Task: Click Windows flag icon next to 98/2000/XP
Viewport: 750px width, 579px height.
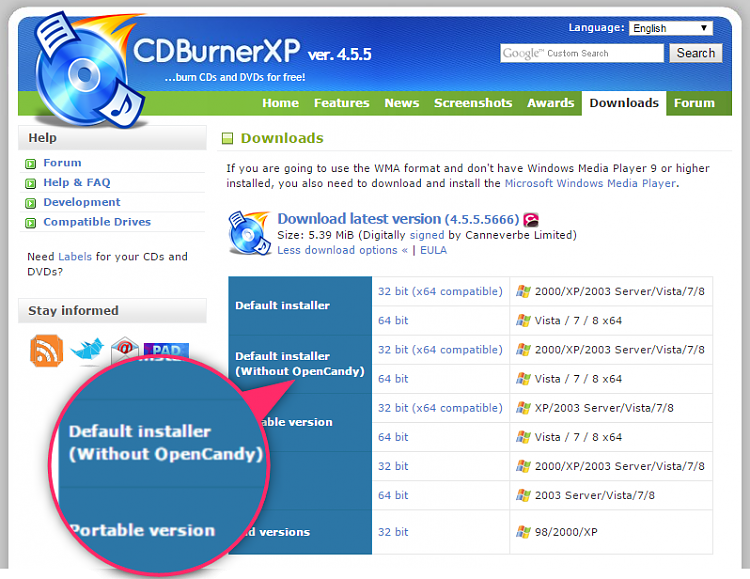Action: [x=523, y=532]
